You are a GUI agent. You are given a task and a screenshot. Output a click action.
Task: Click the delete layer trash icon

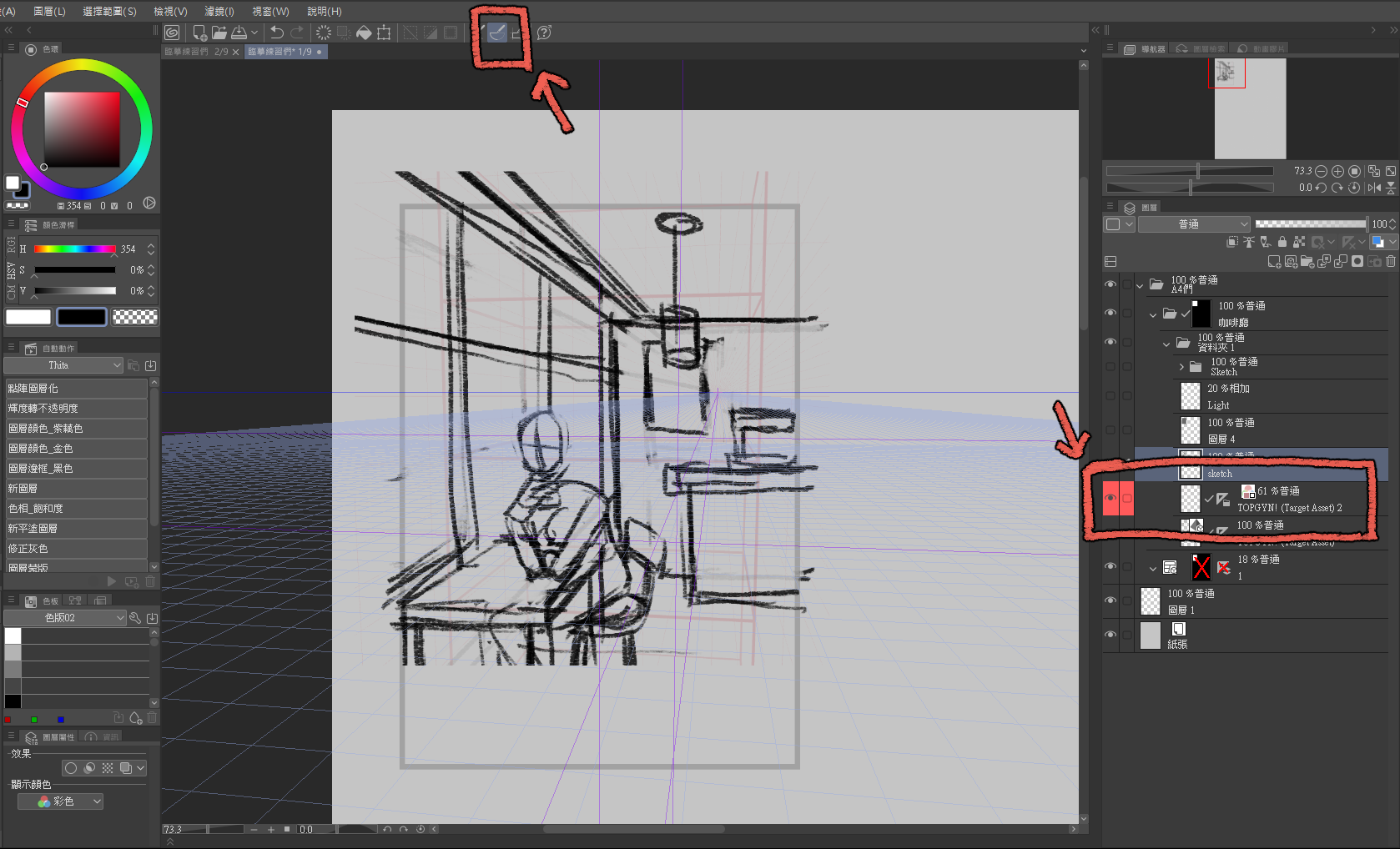[x=1392, y=262]
